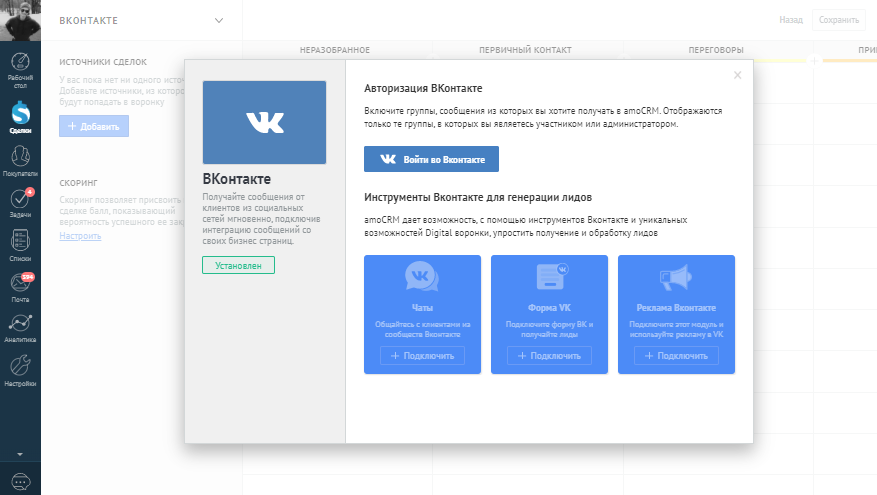Screen dimensions: 877x495
Task: Select the НЕРАЗОБРАННОЕ stage header
Action: coord(334,50)
